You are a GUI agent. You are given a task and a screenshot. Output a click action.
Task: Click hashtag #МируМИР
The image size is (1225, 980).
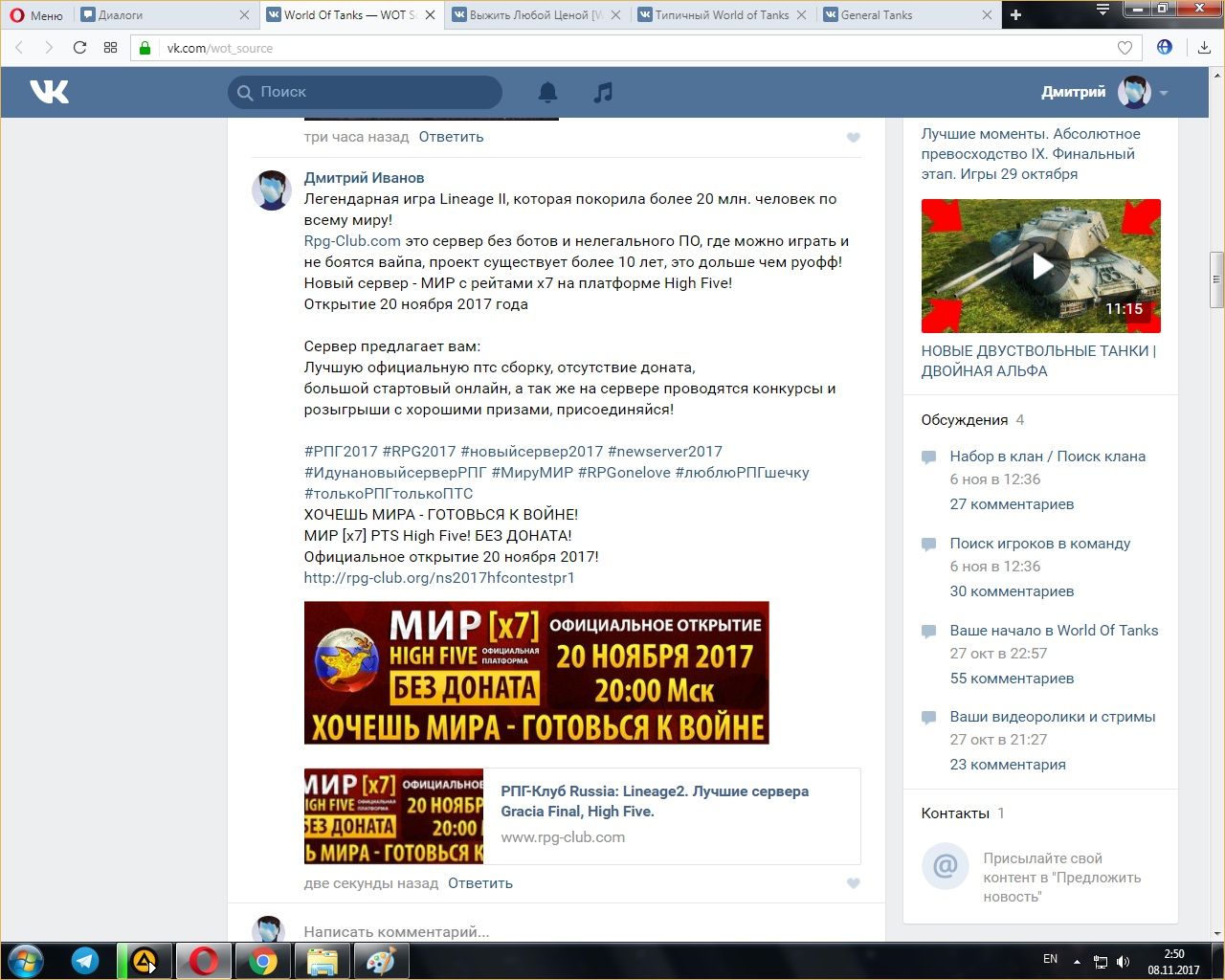532,473
